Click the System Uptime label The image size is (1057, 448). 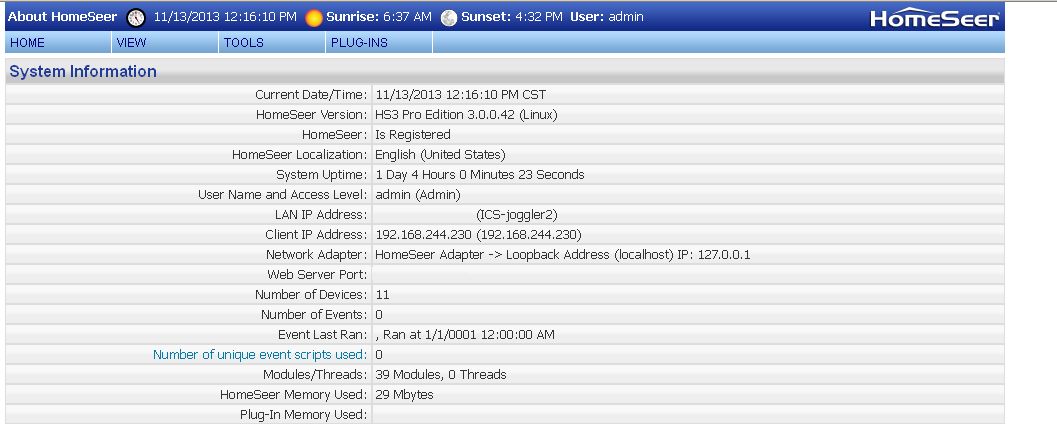[x=322, y=174]
